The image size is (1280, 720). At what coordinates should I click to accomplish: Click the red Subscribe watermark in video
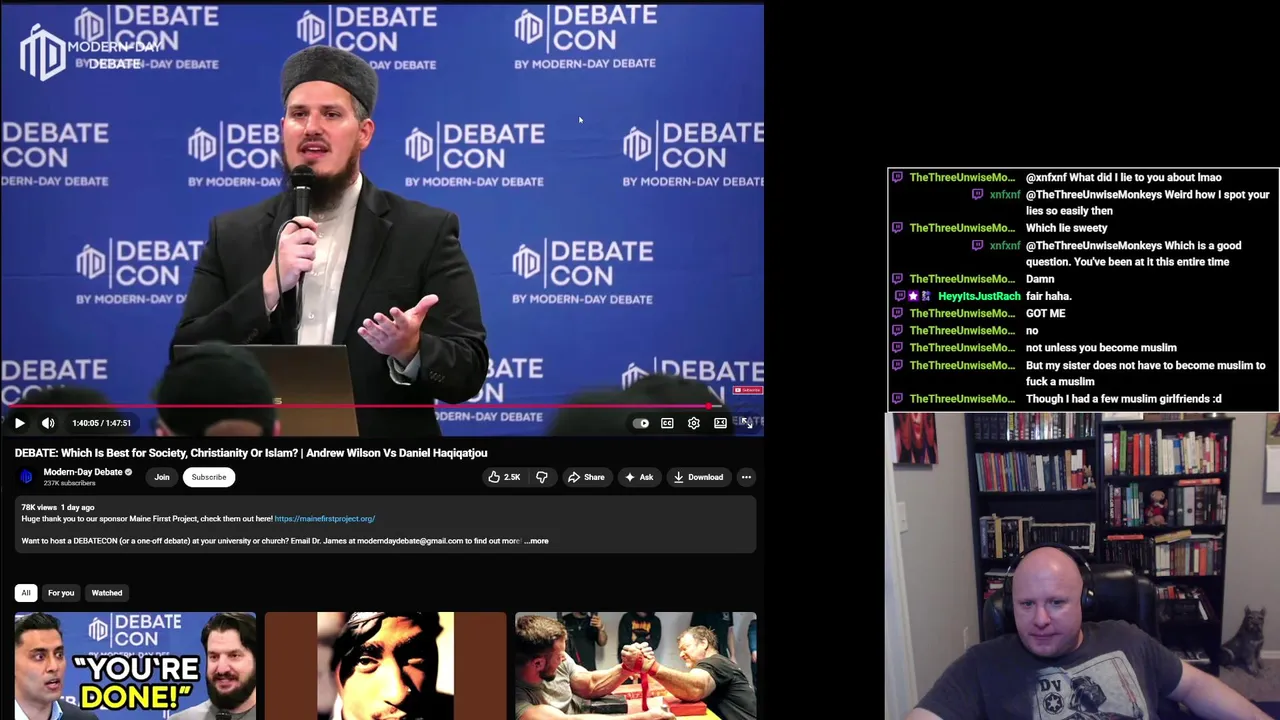point(748,391)
